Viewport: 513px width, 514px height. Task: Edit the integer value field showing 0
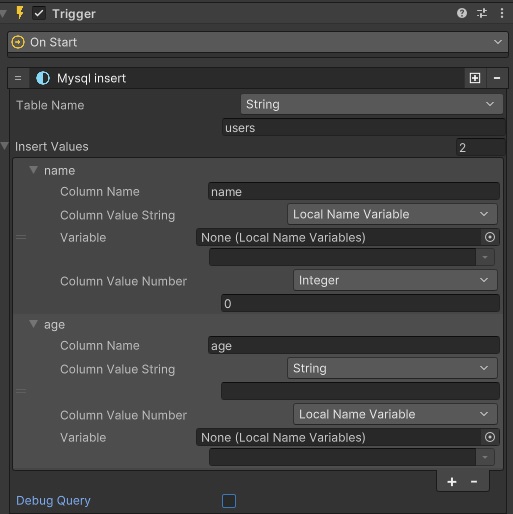point(360,303)
